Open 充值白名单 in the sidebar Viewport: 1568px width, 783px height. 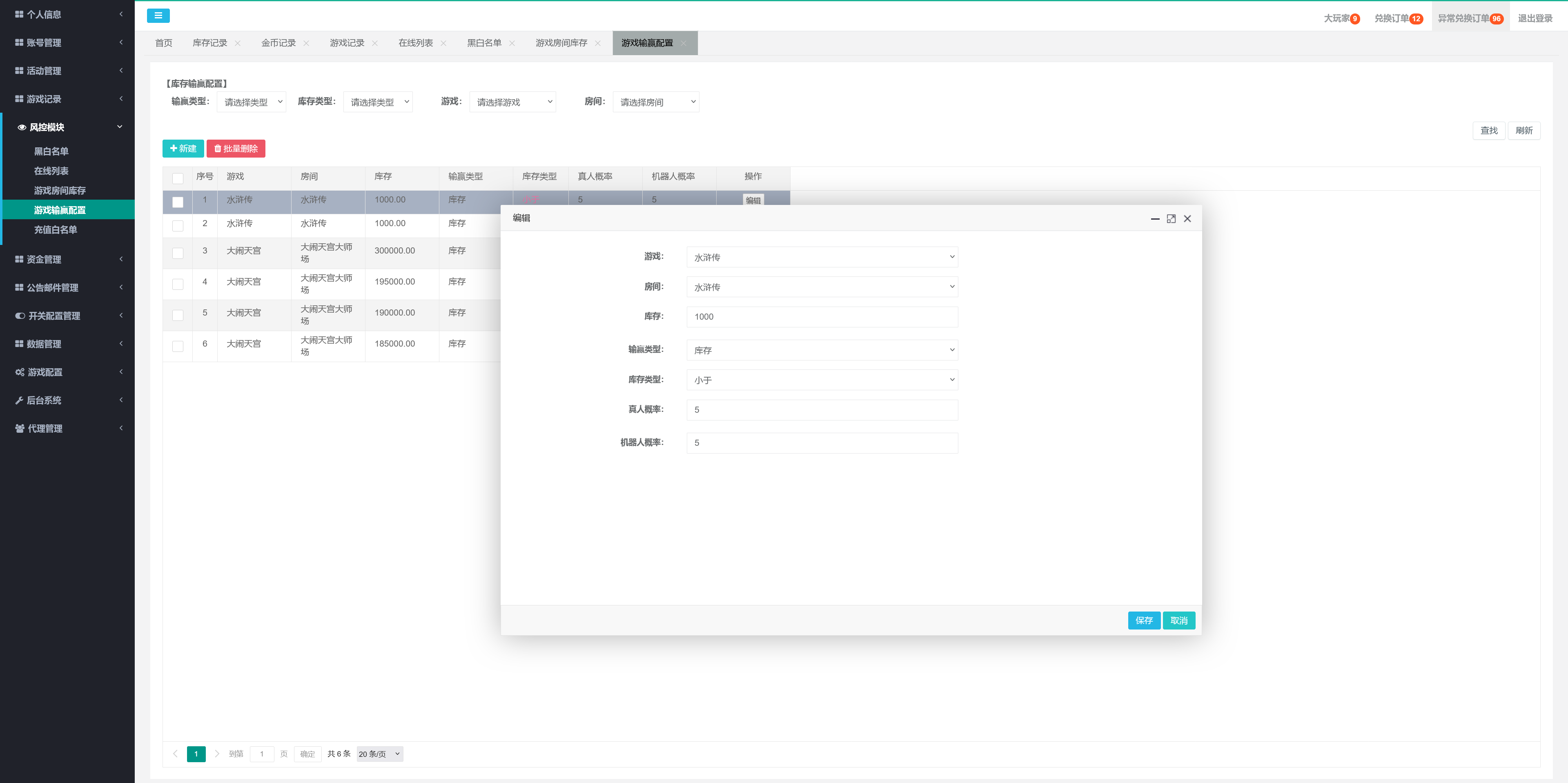click(56, 230)
